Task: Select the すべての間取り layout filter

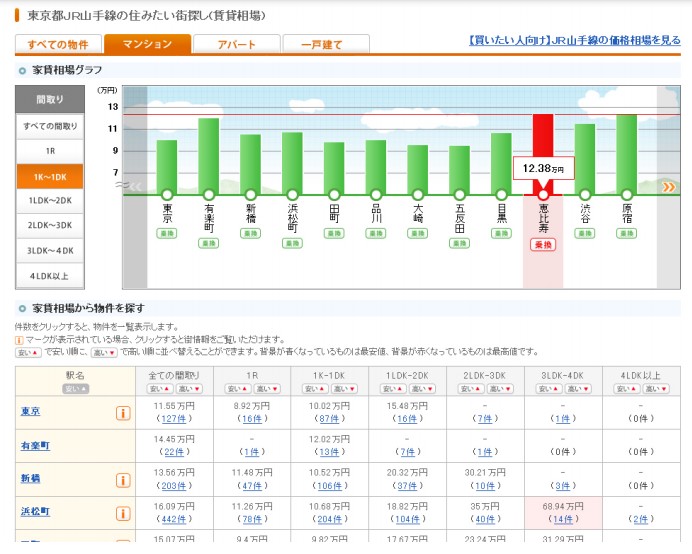Action: click(x=50, y=126)
